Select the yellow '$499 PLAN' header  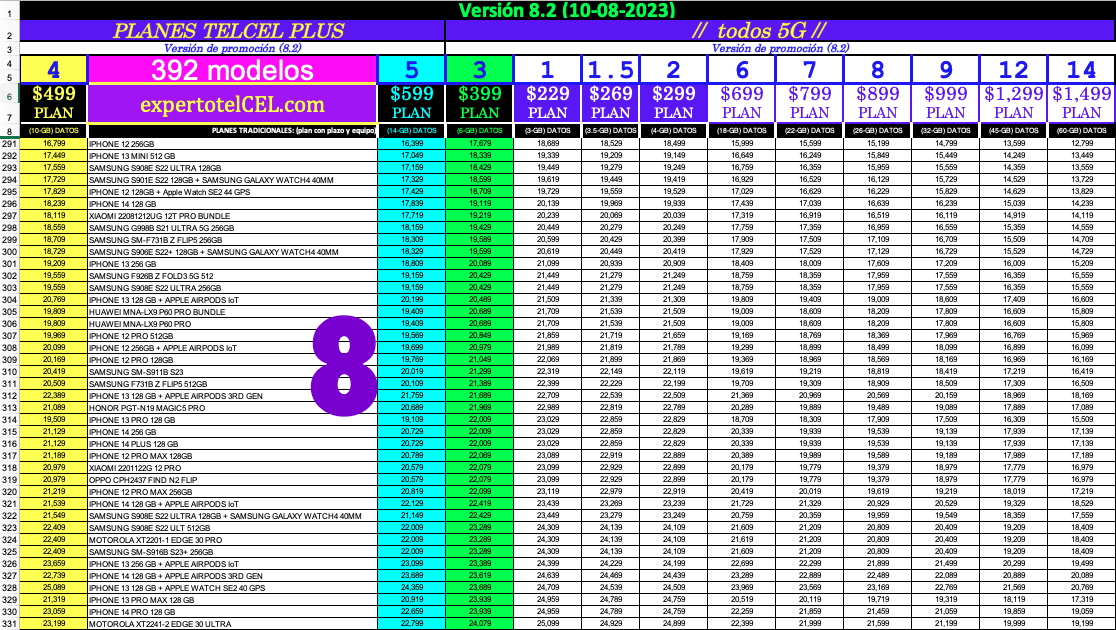[x=53, y=104]
